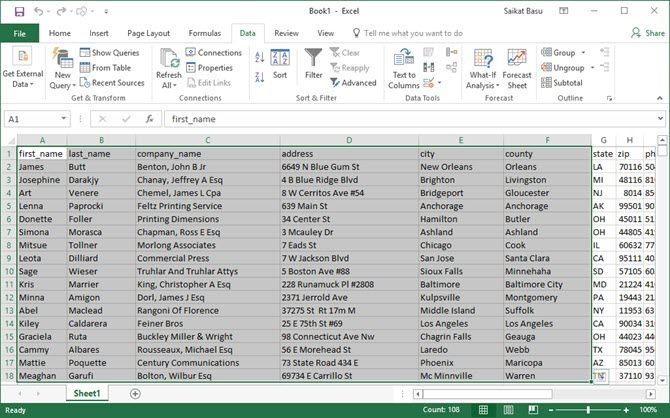The width and height of the screenshot is (670, 418).
Task: Select column C header
Action: pos(207,140)
